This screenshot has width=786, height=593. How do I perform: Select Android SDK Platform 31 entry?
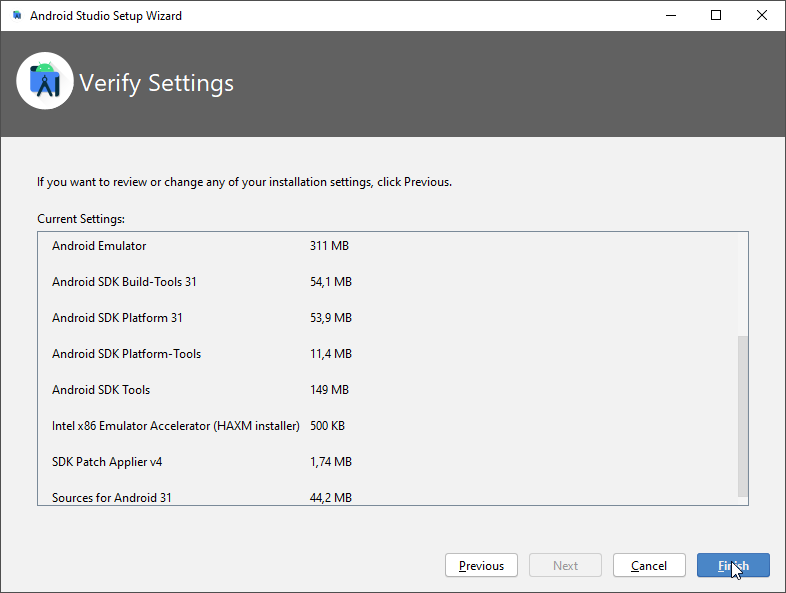click(117, 318)
